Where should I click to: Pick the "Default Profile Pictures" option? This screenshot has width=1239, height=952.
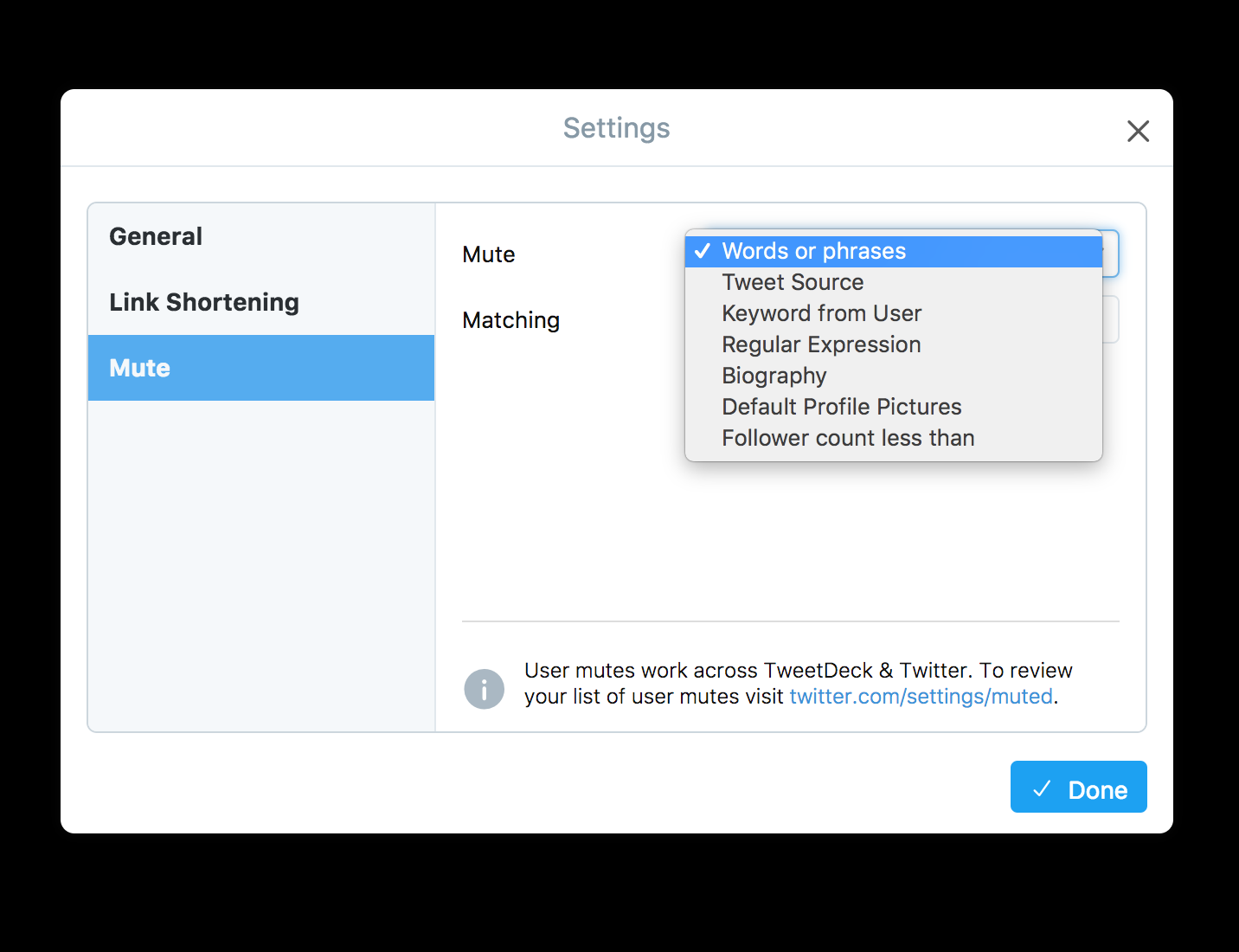841,407
